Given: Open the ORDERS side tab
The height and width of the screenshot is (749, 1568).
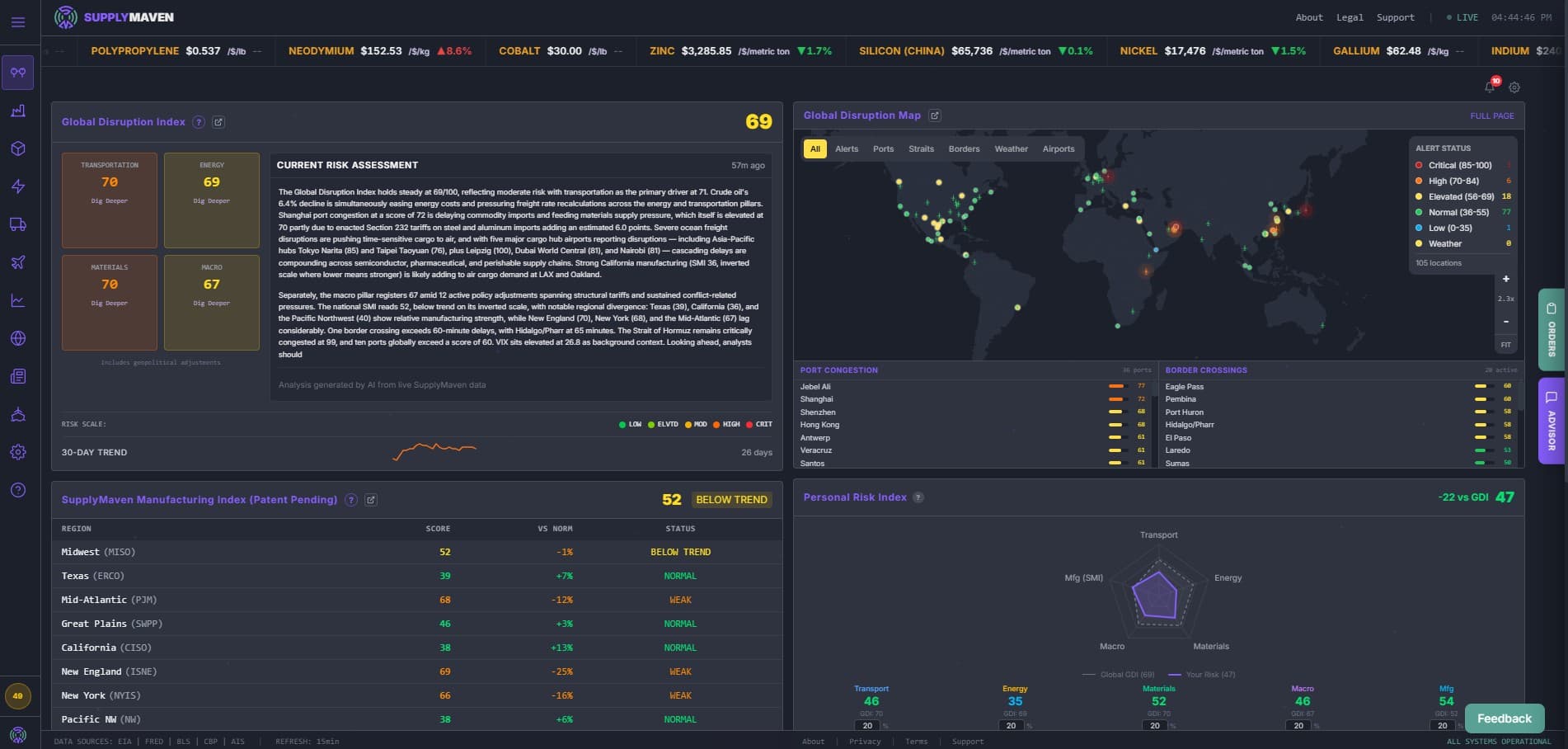Looking at the screenshot, I should tap(1551, 329).
